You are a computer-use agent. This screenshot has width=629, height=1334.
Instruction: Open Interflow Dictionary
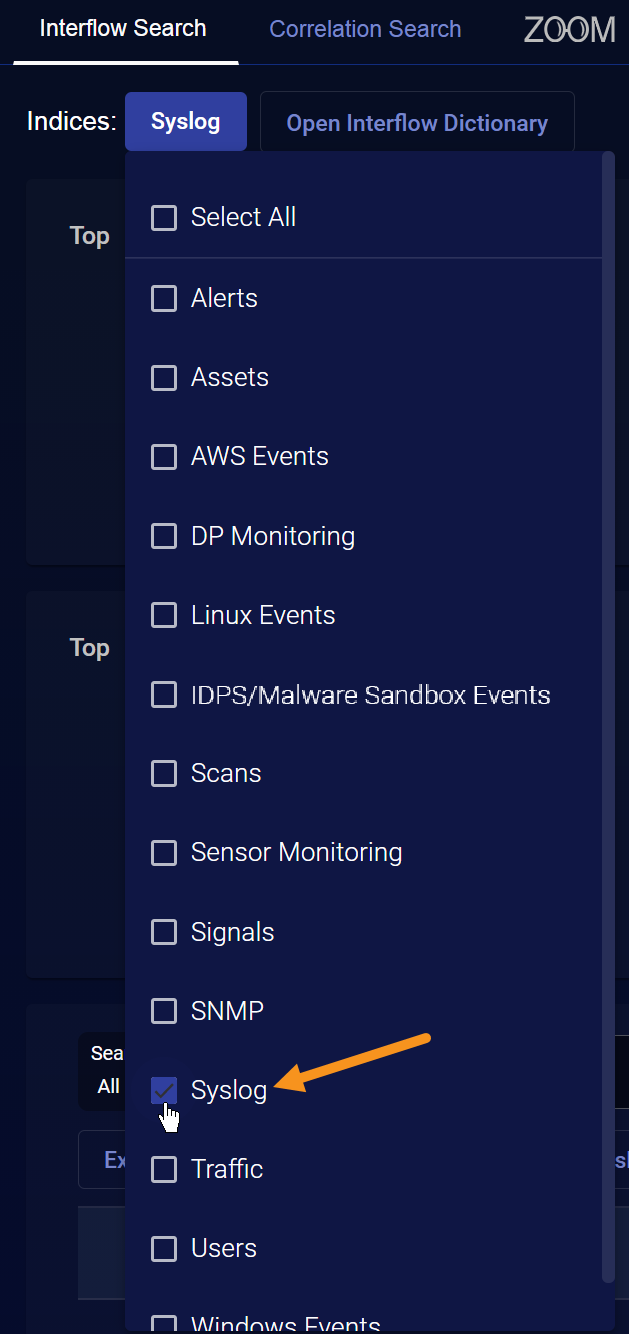tap(417, 123)
